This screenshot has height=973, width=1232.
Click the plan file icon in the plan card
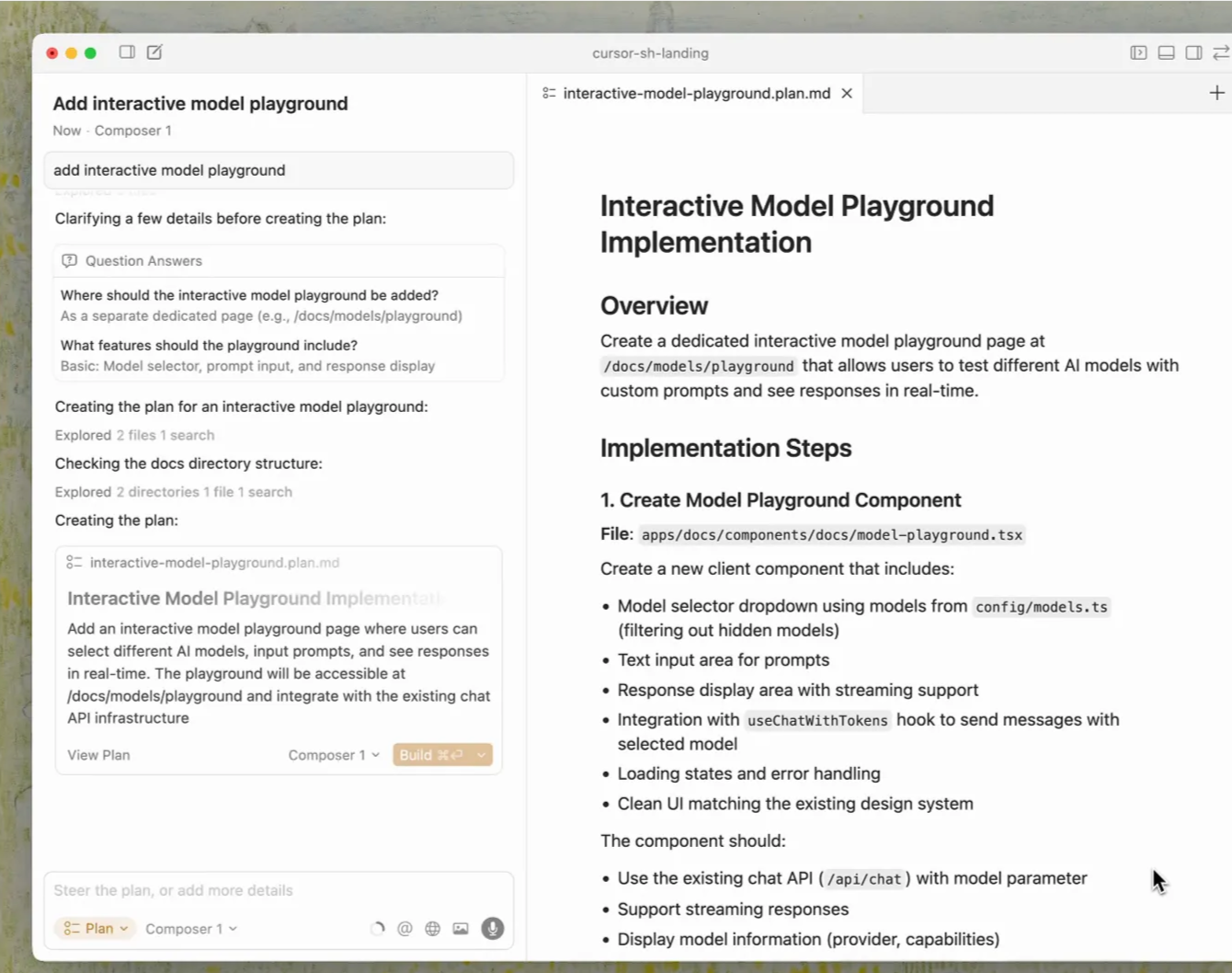coord(74,563)
